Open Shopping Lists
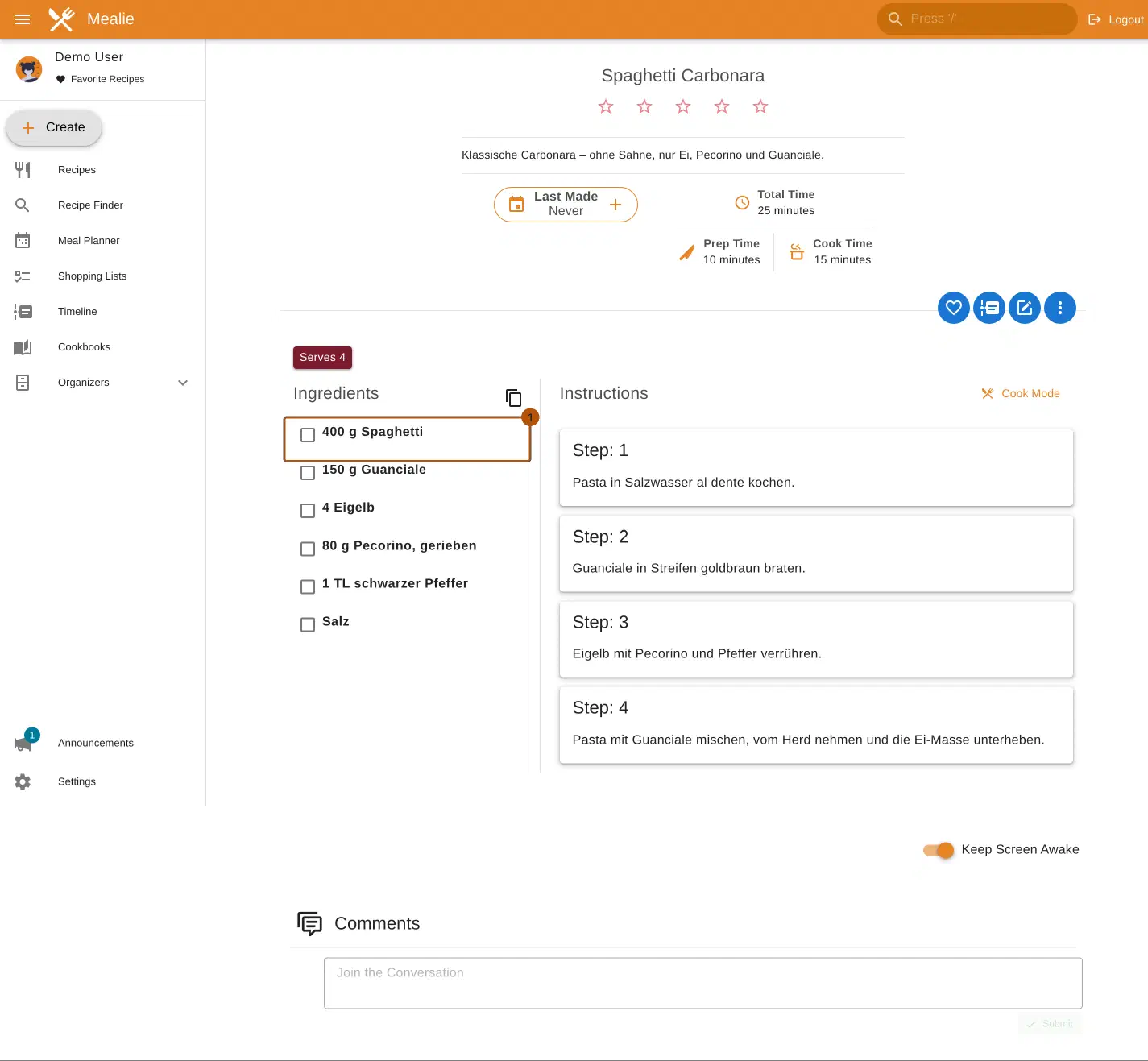 pos(102,276)
